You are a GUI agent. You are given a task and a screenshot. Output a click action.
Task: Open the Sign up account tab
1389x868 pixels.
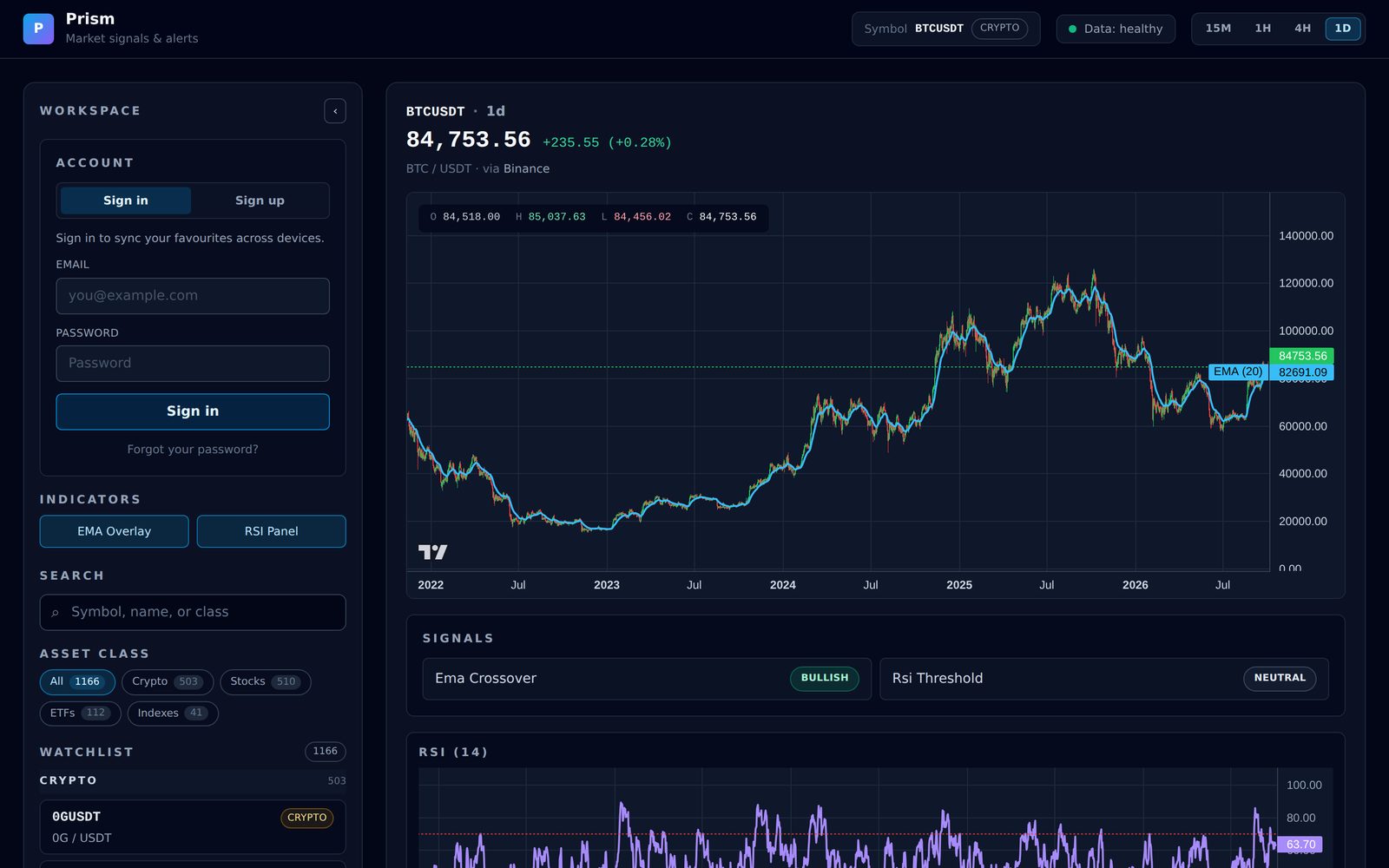pyautogui.click(x=260, y=201)
